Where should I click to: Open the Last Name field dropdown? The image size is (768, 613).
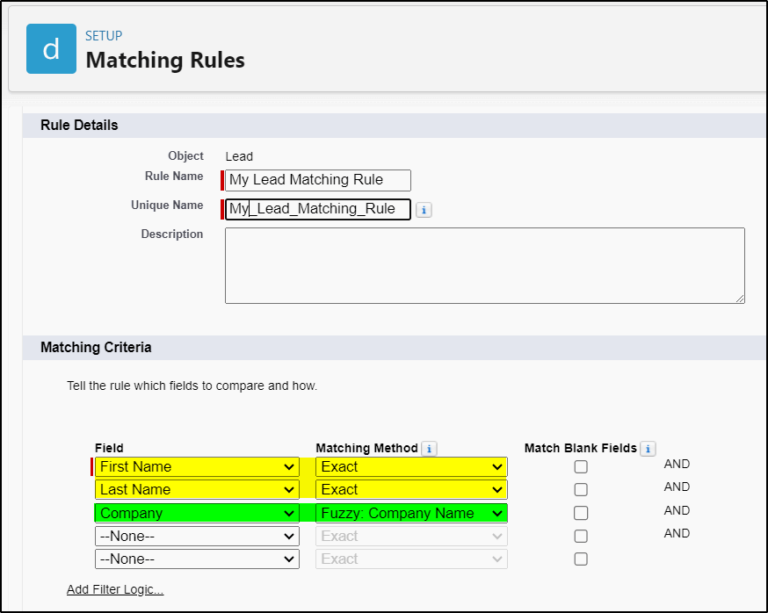pyautogui.click(x=197, y=490)
